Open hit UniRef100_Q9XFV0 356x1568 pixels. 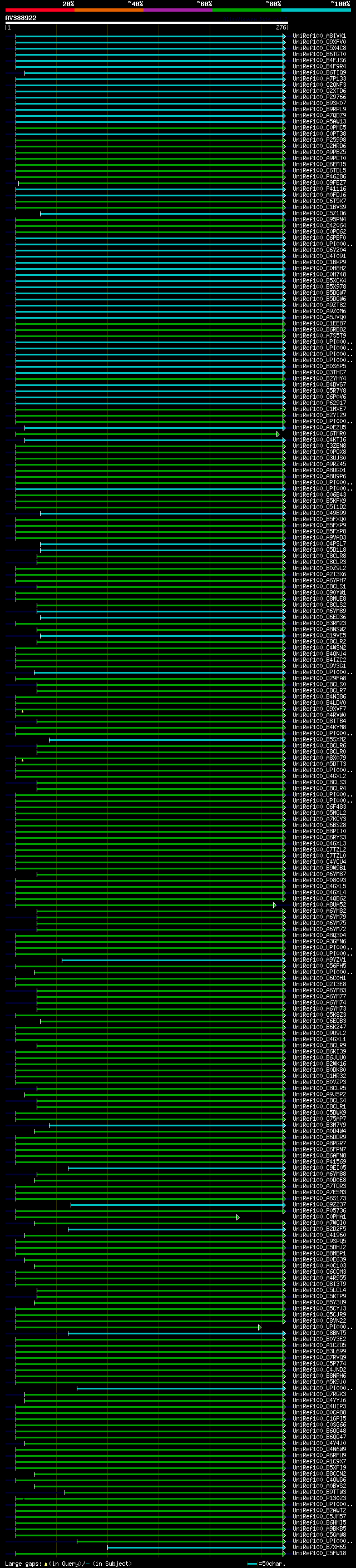click(x=319, y=42)
